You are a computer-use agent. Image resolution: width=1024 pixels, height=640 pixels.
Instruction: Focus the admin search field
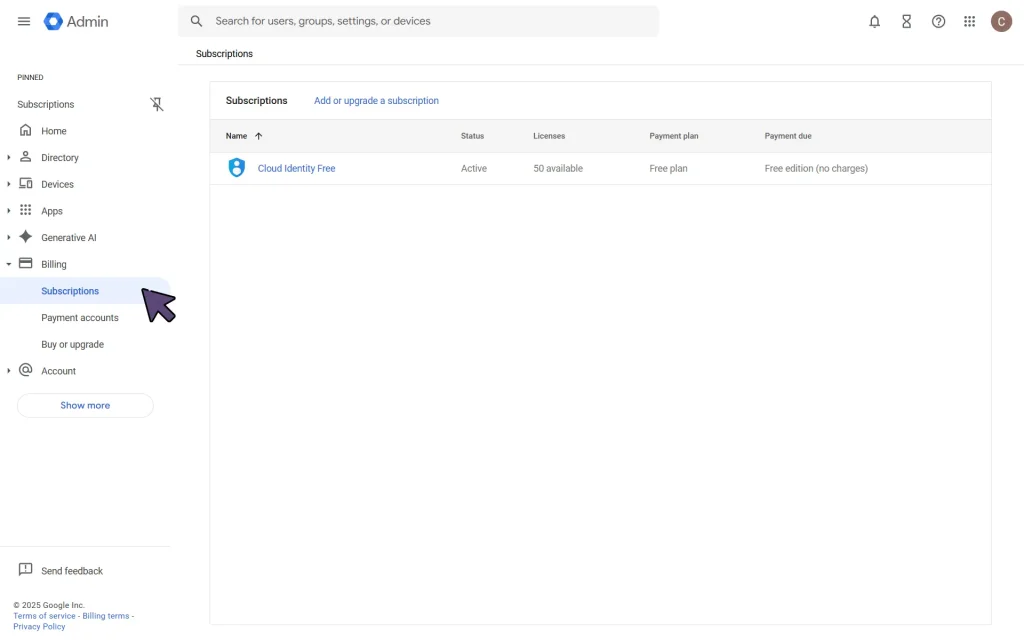[x=419, y=21]
